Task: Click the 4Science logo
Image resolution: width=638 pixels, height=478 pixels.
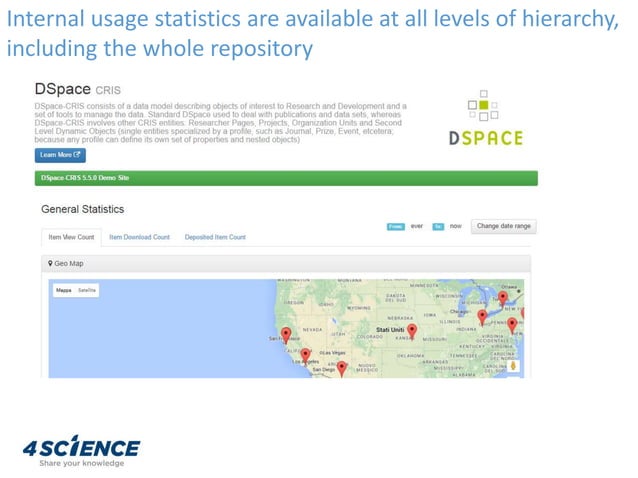Action: click(81, 451)
